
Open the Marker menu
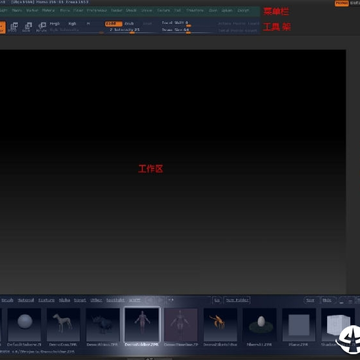[x=32, y=10]
